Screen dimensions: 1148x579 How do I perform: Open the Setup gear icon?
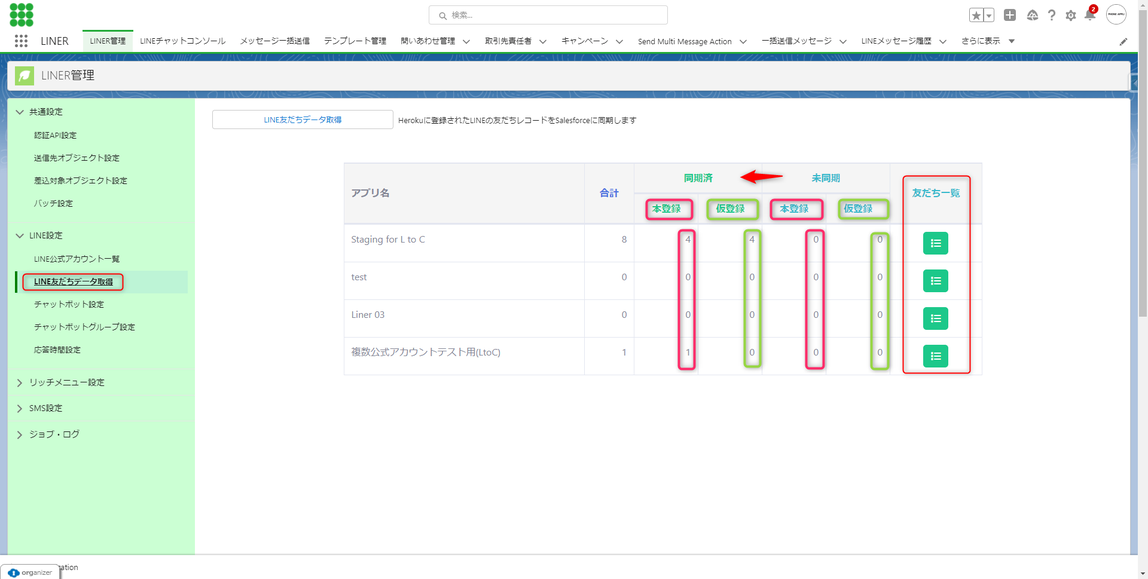click(1070, 15)
